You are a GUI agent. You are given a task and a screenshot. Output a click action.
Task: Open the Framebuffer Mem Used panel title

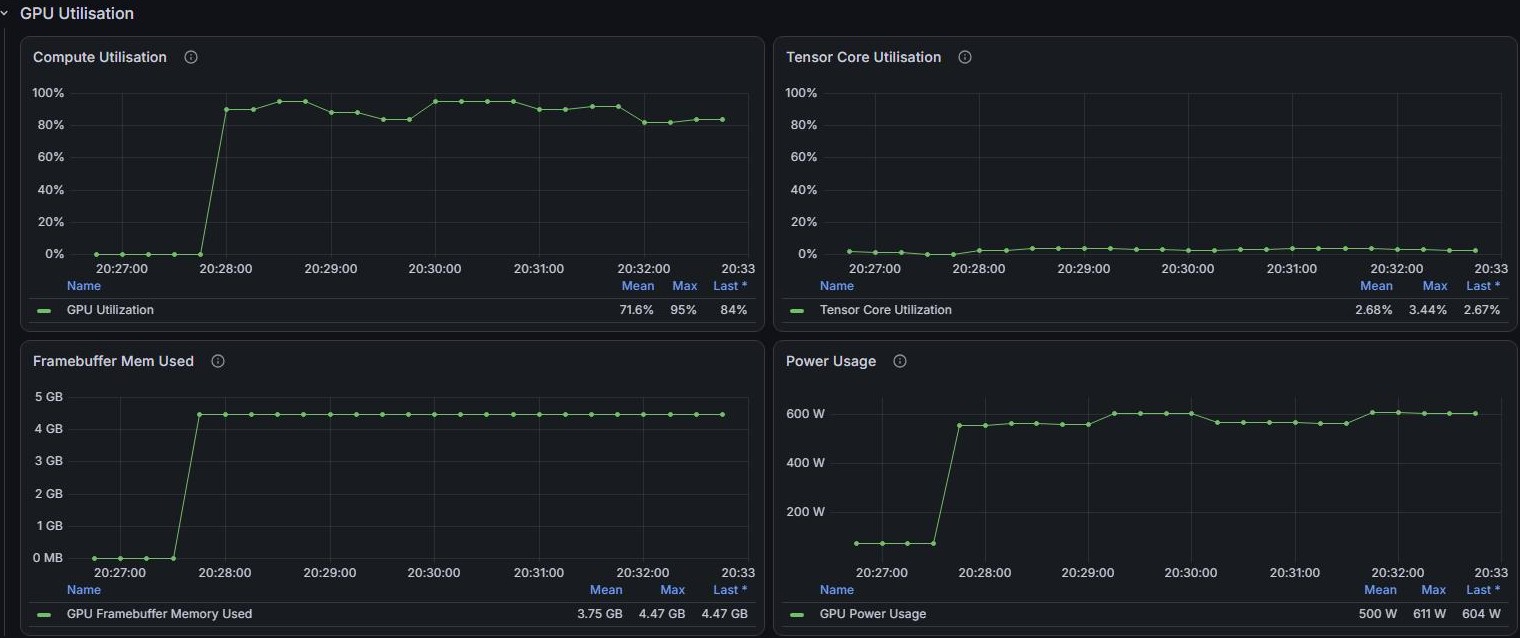(x=113, y=361)
